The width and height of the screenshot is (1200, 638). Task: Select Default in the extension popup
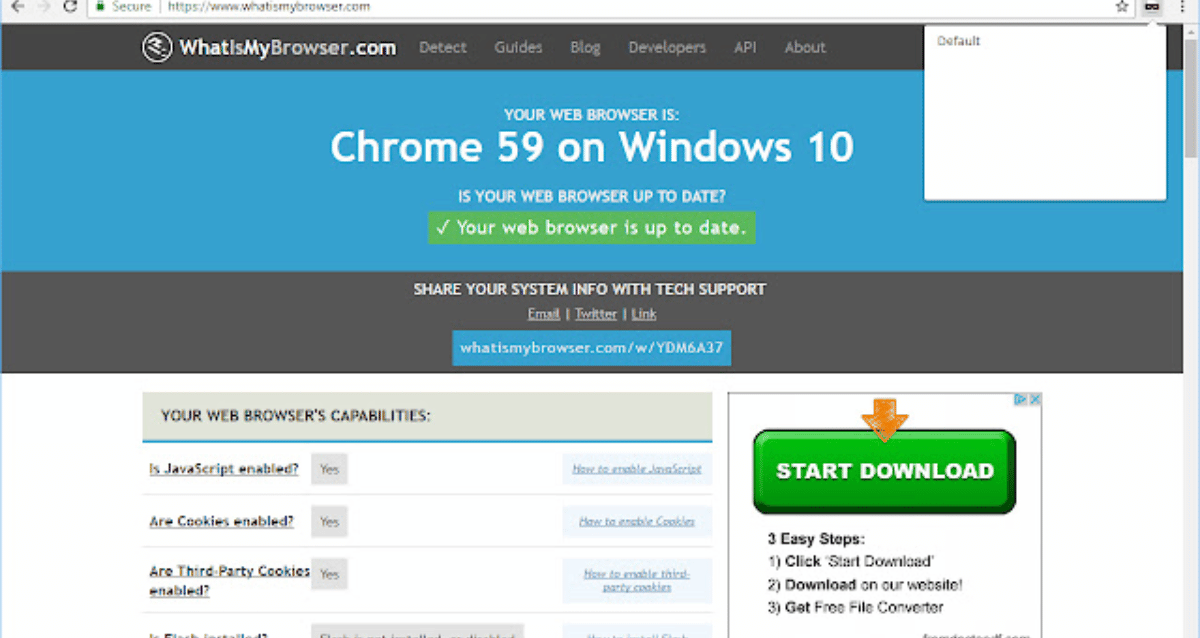[958, 41]
